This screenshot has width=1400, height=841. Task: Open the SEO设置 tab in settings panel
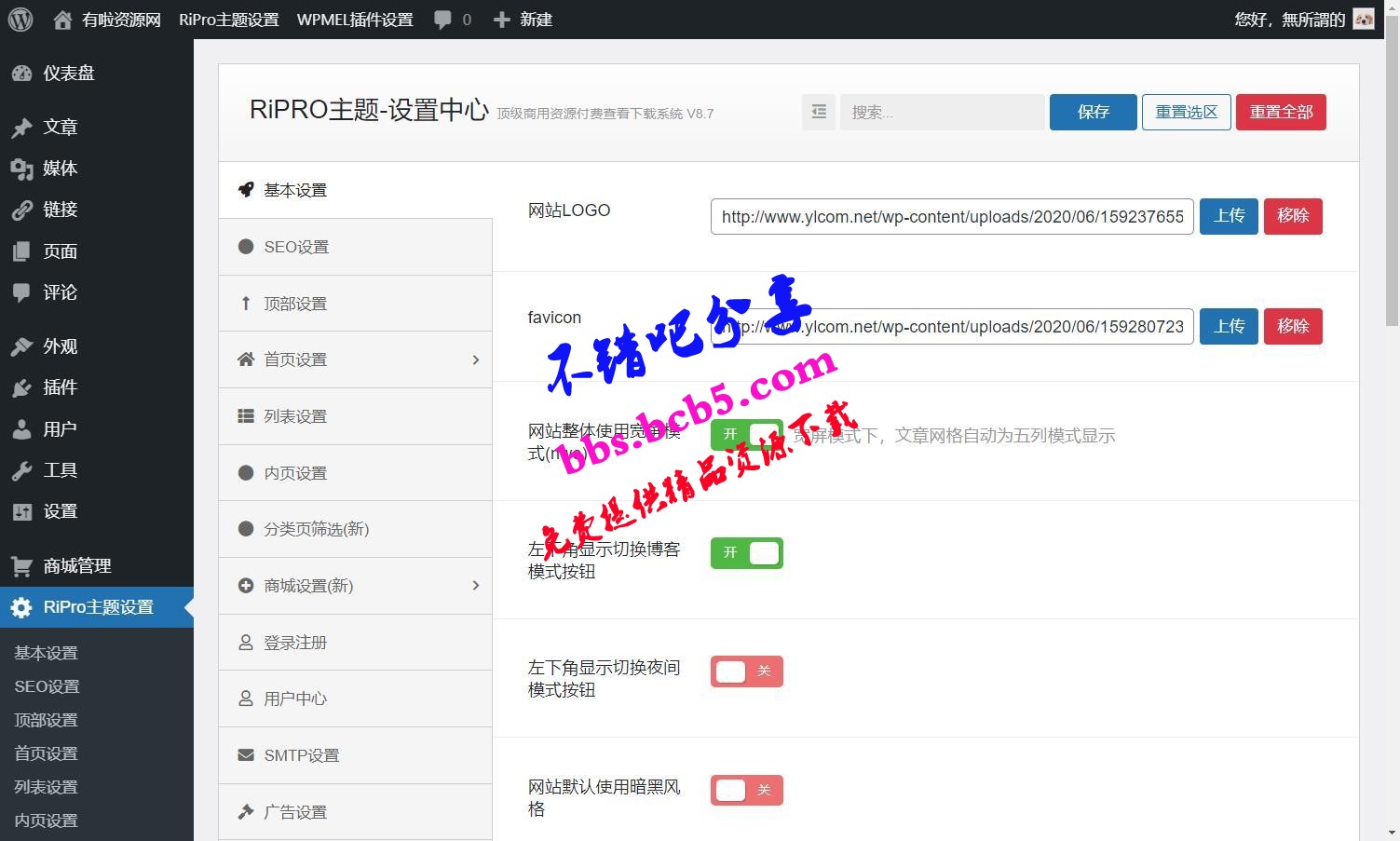click(x=355, y=247)
